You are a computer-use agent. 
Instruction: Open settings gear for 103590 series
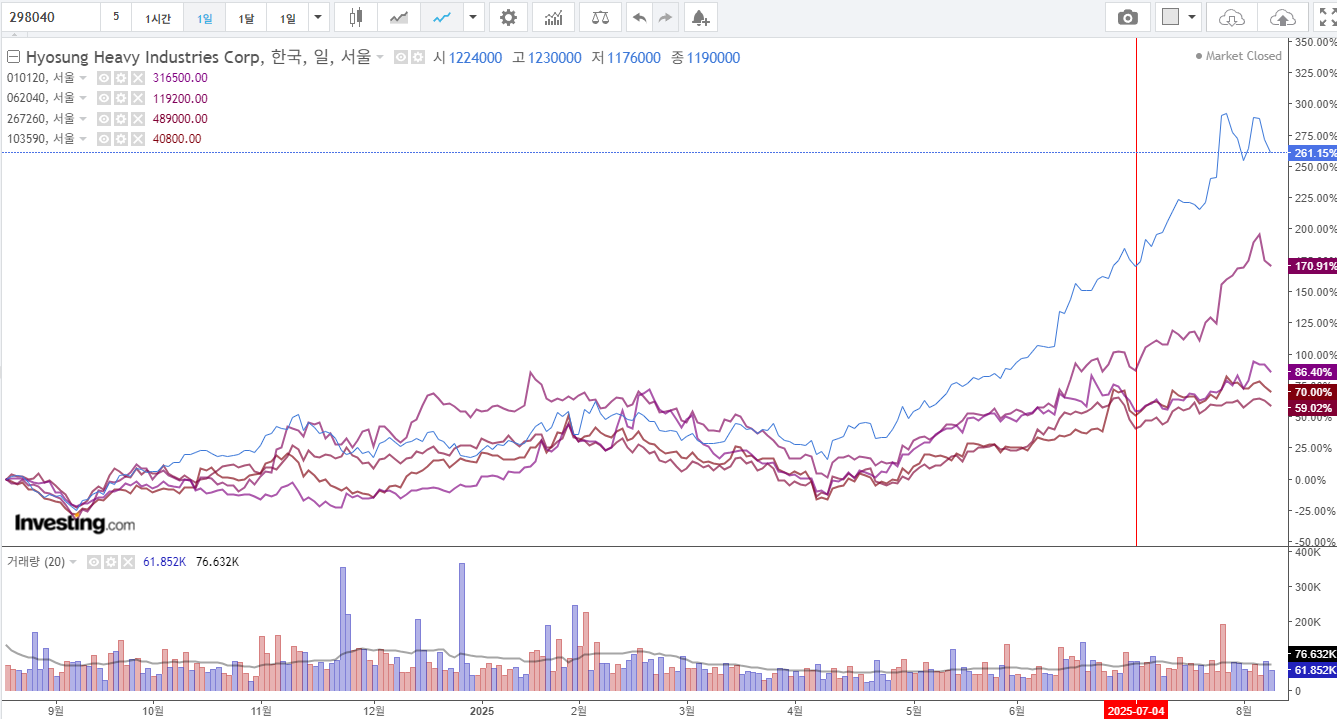[120, 139]
